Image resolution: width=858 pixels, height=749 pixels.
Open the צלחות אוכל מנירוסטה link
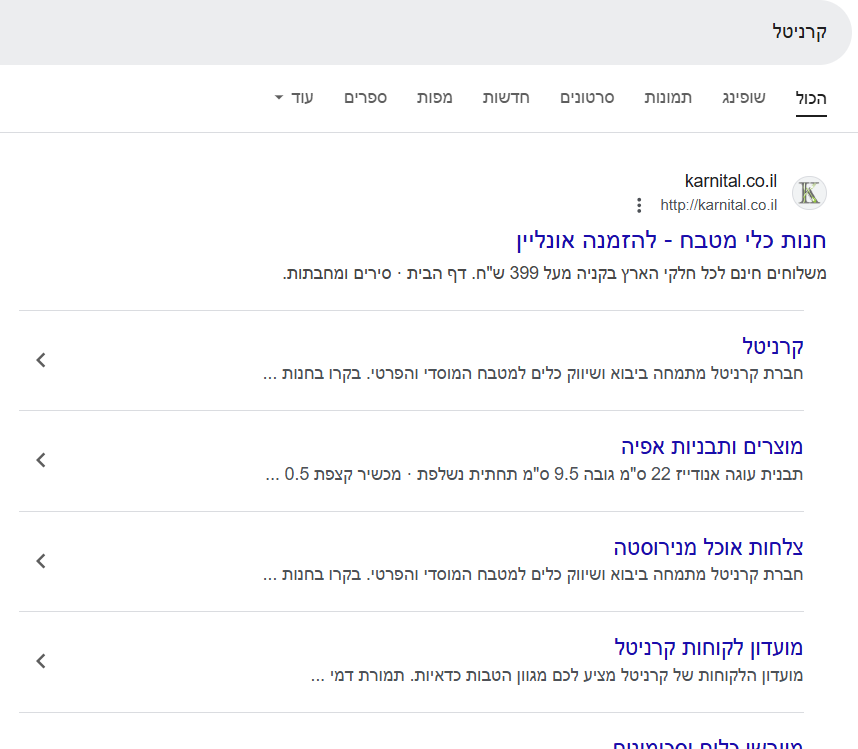pos(708,547)
